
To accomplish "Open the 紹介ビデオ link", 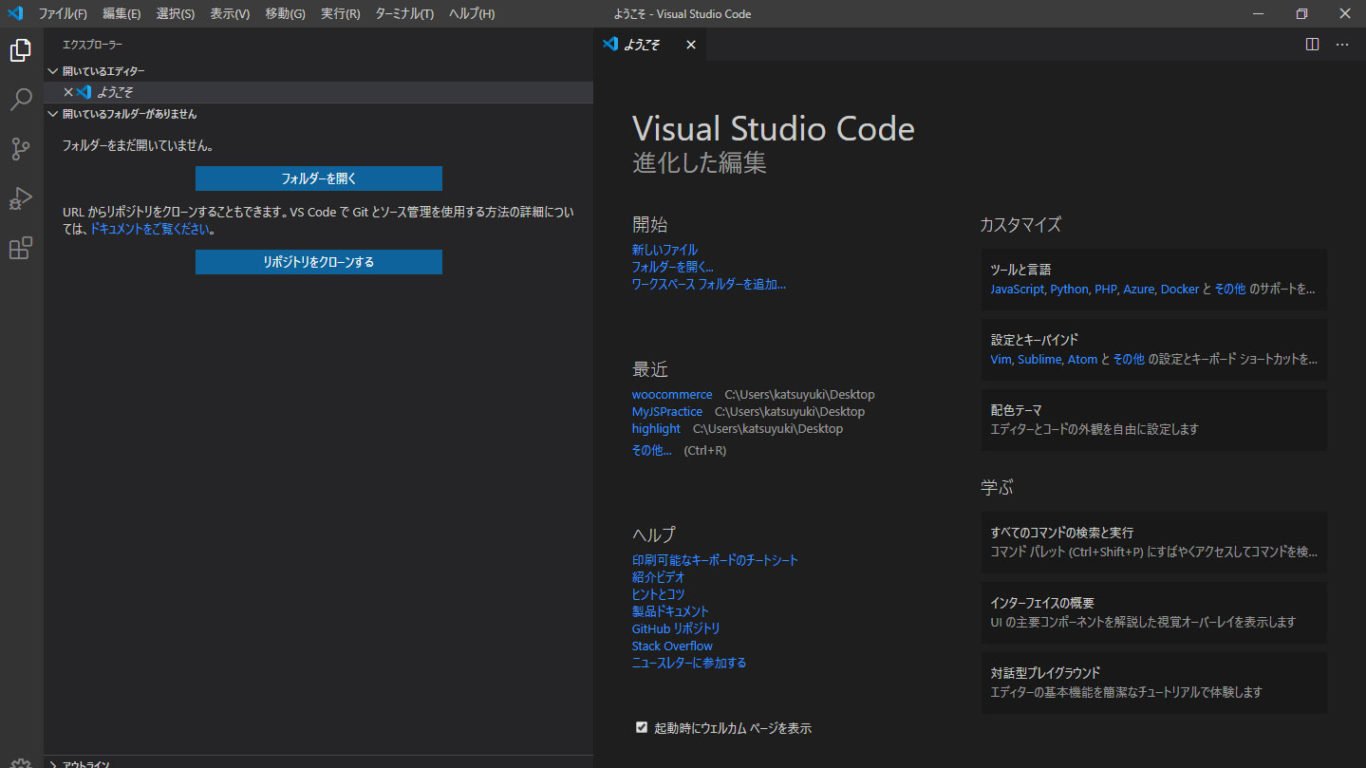I will [658, 577].
